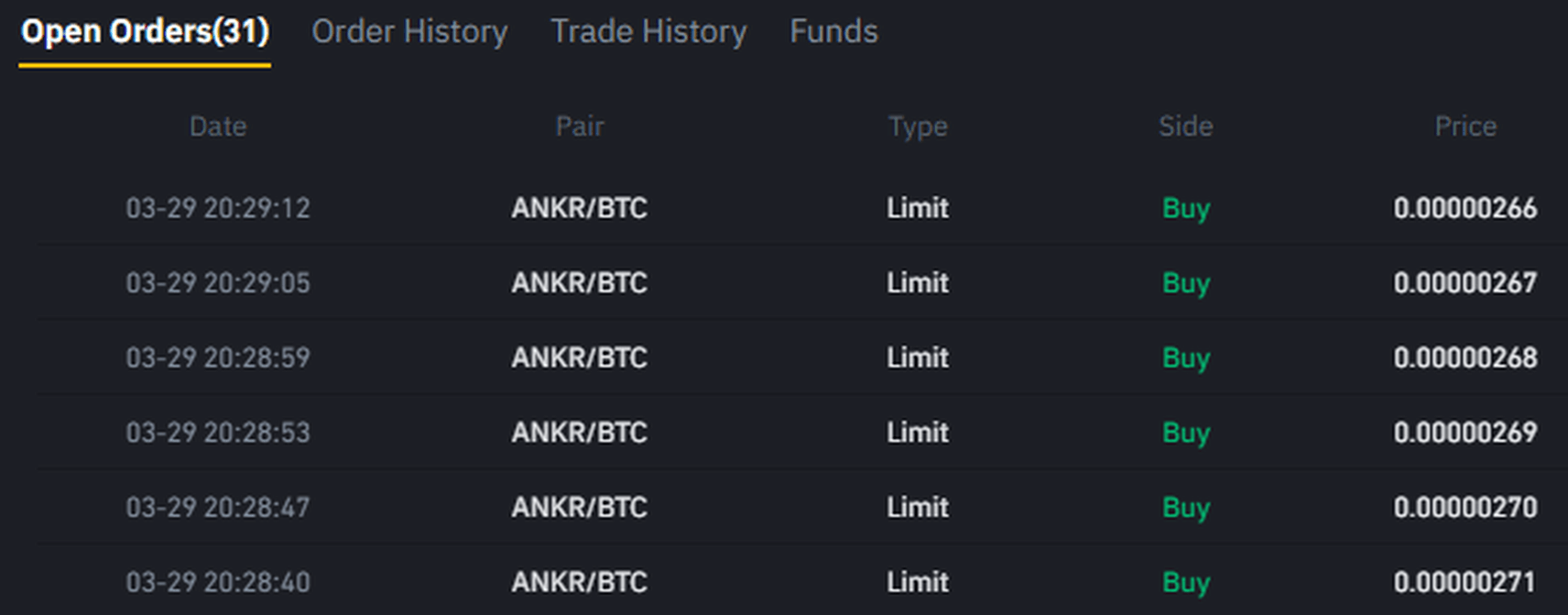Sort by the Date column header
This screenshot has height=615, width=1568.
(x=218, y=126)
